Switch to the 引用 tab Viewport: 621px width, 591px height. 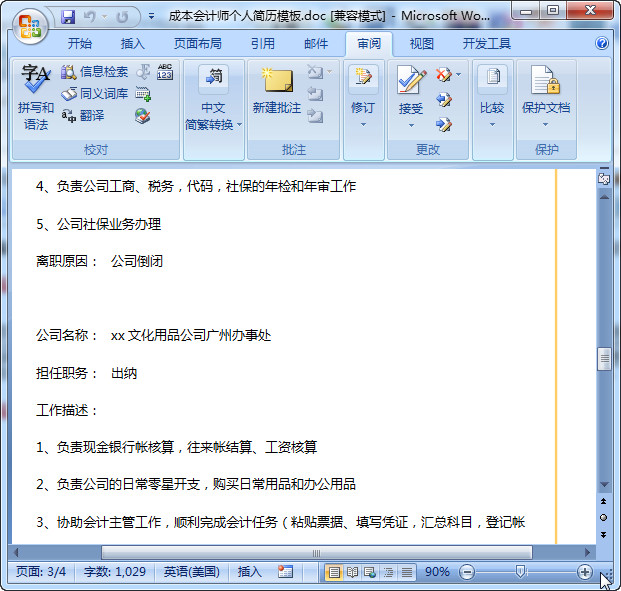pos(263,43)
